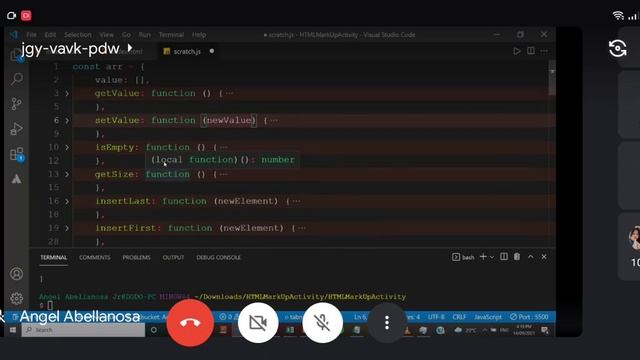Viewport: 640px width, 360px height.
Task: Select the bash terminal entry
Action: [x=463, y=257]
